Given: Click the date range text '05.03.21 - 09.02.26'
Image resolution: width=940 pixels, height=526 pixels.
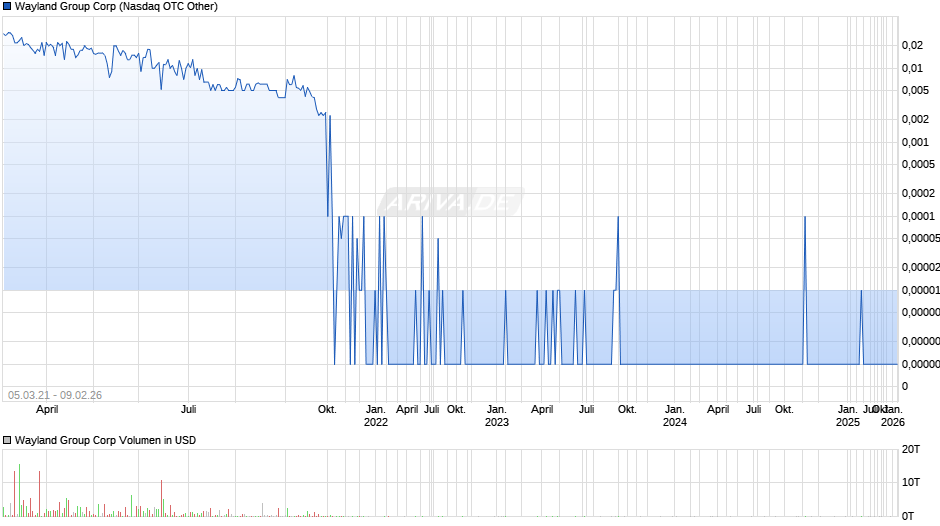Looking at the screenshot, I should click(55, 395).
